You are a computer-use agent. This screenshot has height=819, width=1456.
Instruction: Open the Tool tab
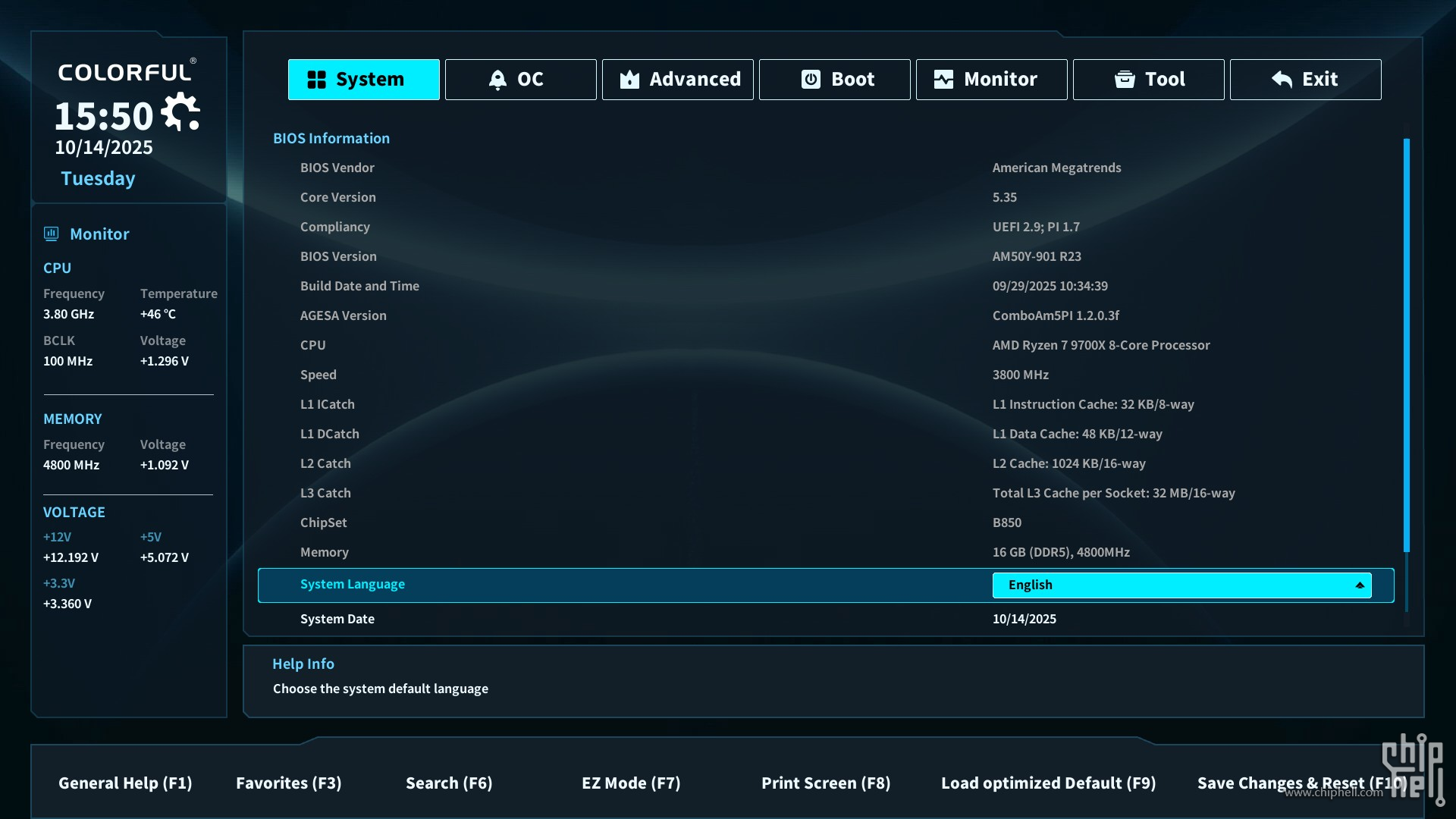pos(1148,80)
